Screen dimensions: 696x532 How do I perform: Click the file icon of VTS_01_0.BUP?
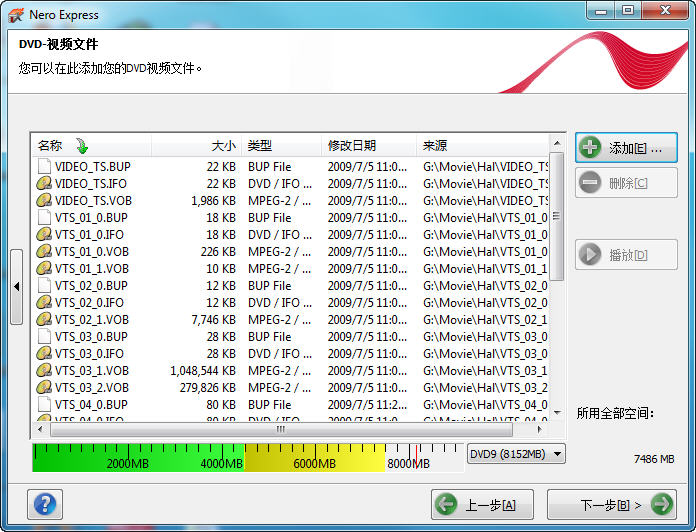44,217
